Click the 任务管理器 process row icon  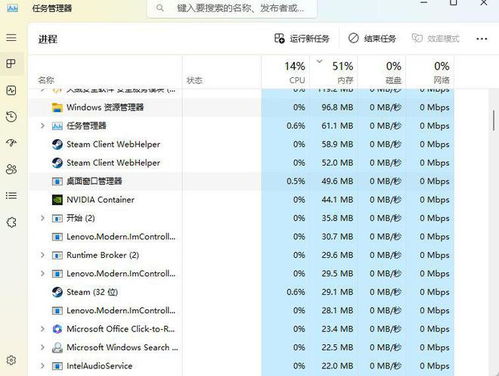tap(57, 126)
